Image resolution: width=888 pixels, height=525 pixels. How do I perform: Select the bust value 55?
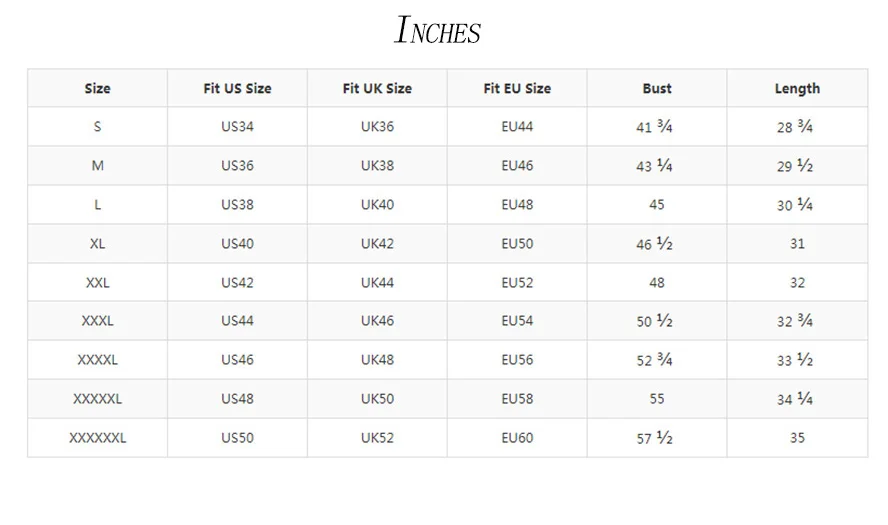pos(657,399)
